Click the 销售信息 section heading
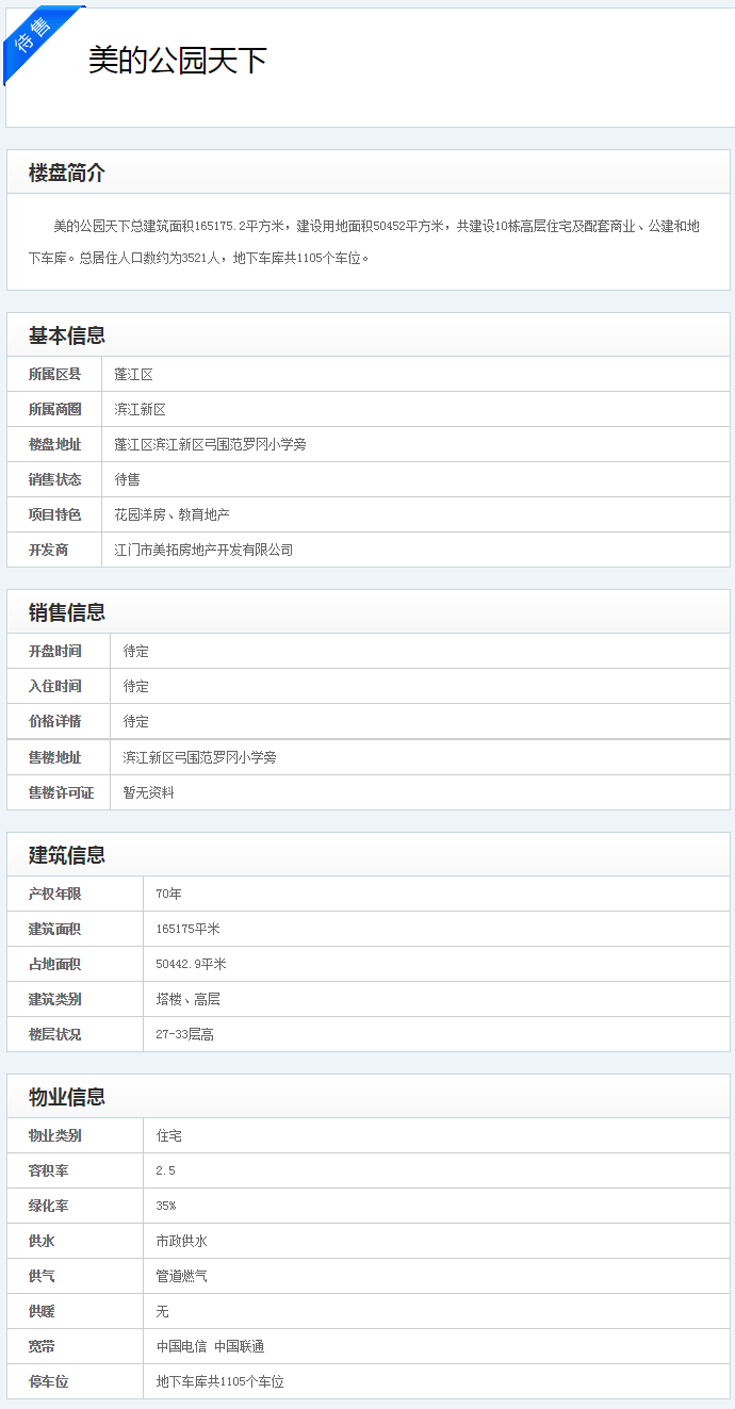 (x=67, y=612)
